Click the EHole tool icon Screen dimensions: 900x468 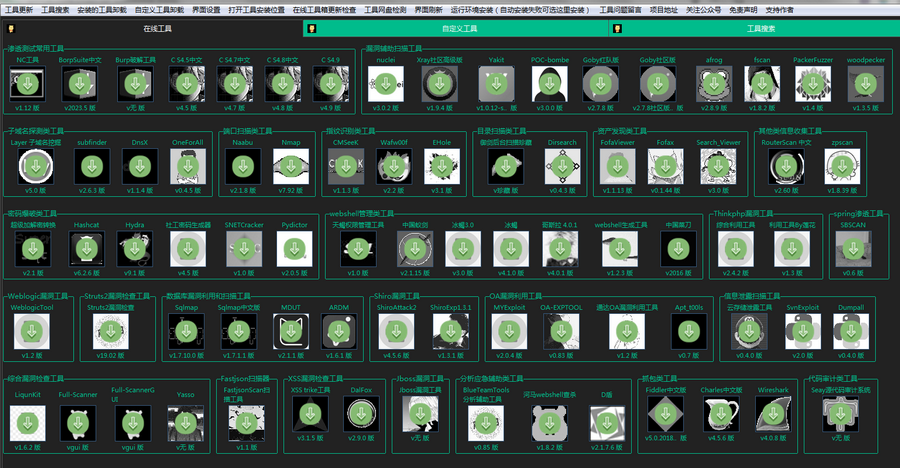click(442, 167)
